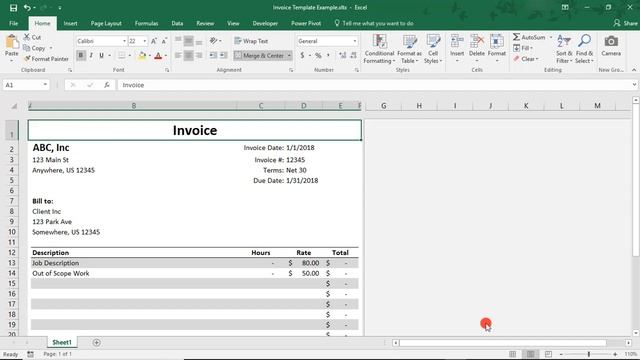Toggle Center horizontal alignment

click(x=188, y=55)
